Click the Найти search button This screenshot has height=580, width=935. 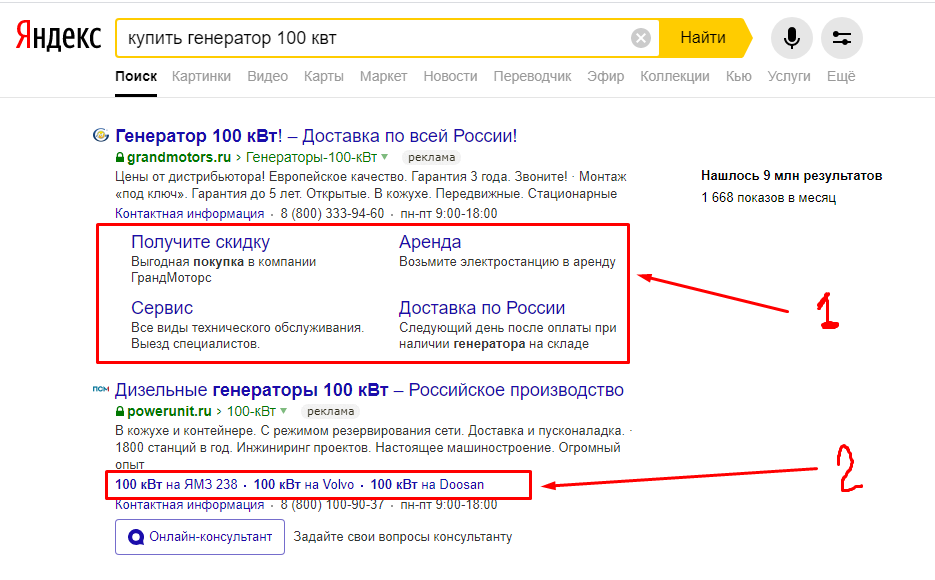click(x=703, y=38)
